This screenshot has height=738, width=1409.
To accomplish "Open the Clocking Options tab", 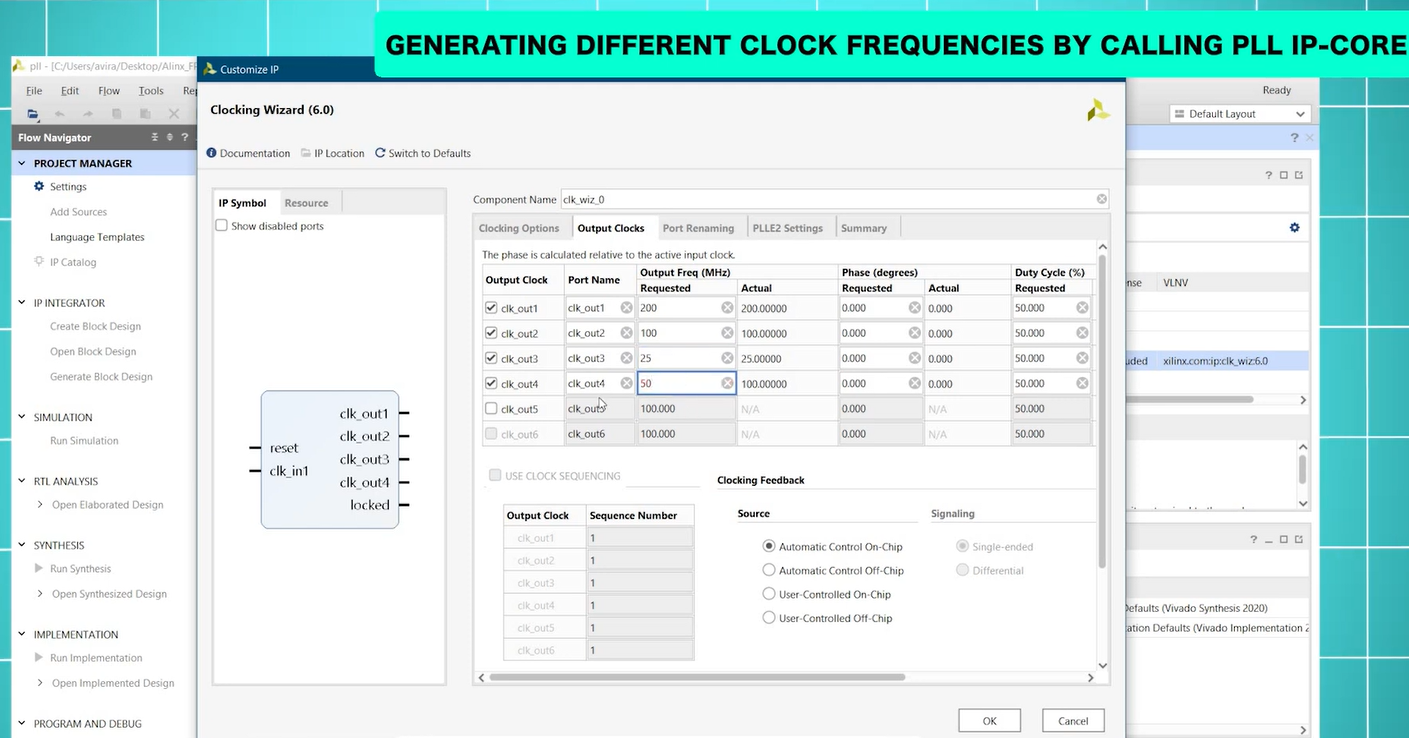I will coord(519,228).
